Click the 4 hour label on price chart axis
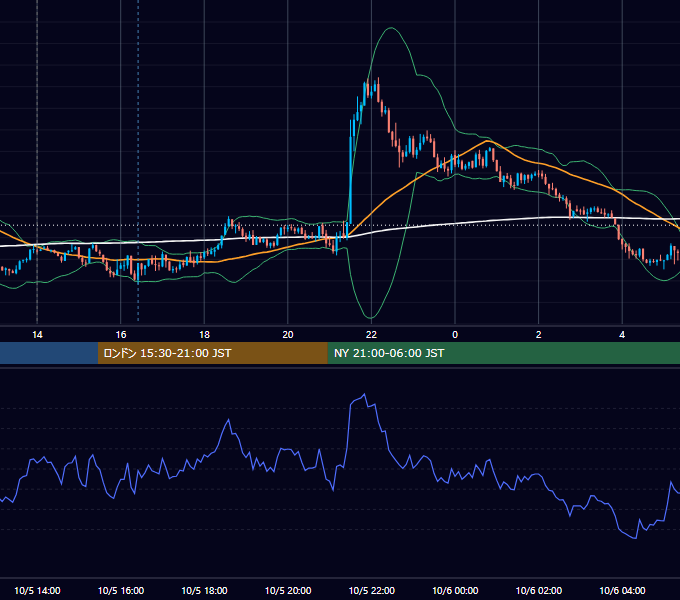This screenshot has width=680, height=600. [x=622, y=335]
